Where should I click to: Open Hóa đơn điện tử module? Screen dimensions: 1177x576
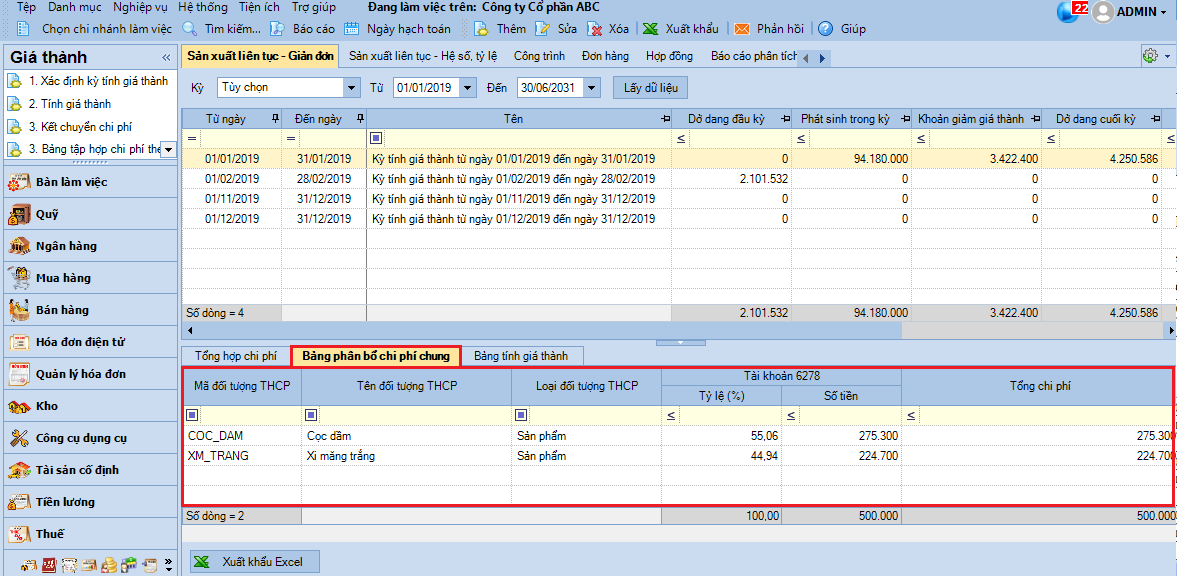(x=80, y=342)
